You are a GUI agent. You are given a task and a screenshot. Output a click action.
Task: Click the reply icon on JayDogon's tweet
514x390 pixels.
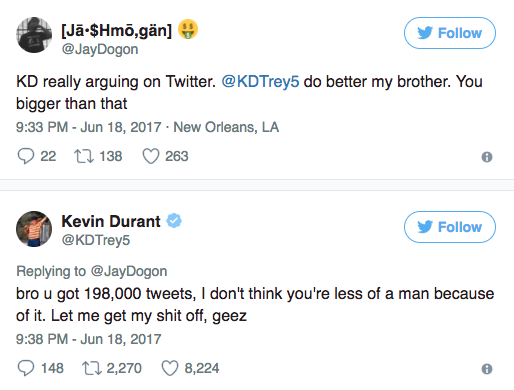tap(26, 156)
